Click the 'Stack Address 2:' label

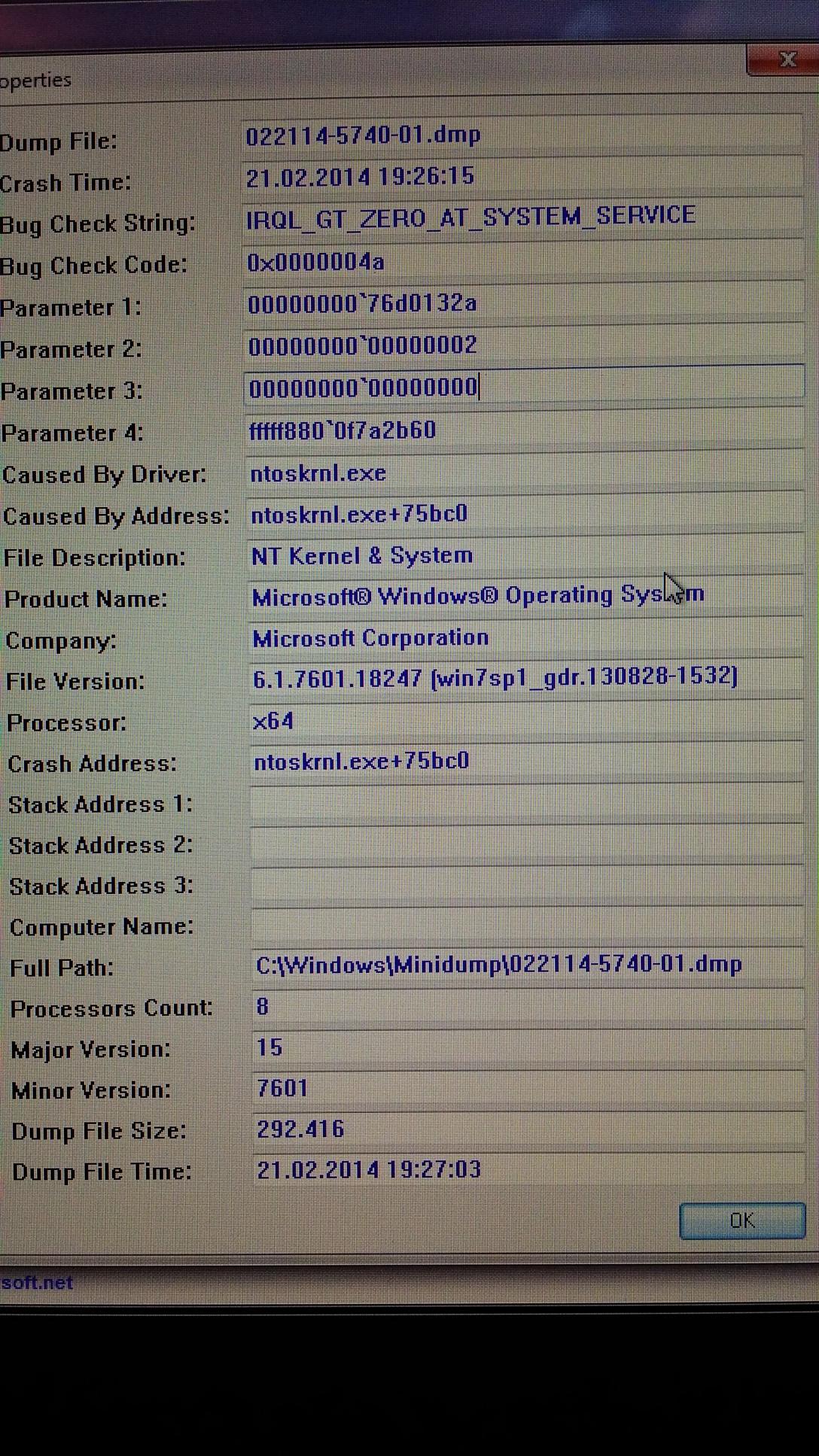tap(101, 845)
